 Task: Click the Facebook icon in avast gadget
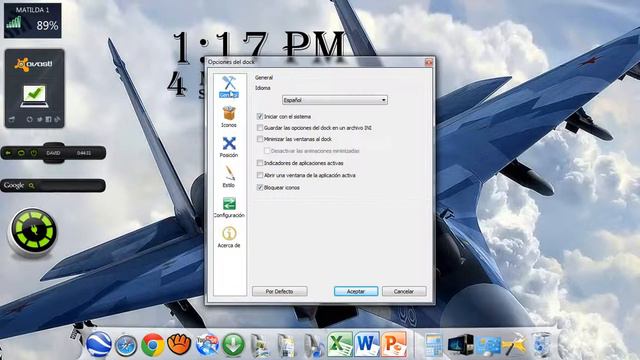[48, 120]
